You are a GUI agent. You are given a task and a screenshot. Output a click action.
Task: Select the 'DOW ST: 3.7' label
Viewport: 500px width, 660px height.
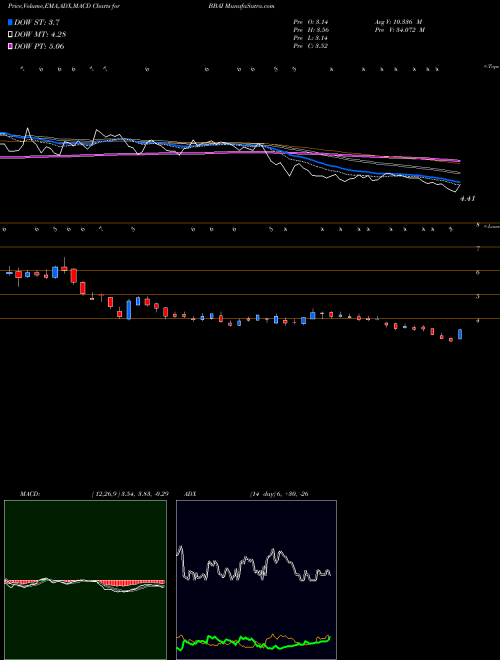click(x=37, y=22)
